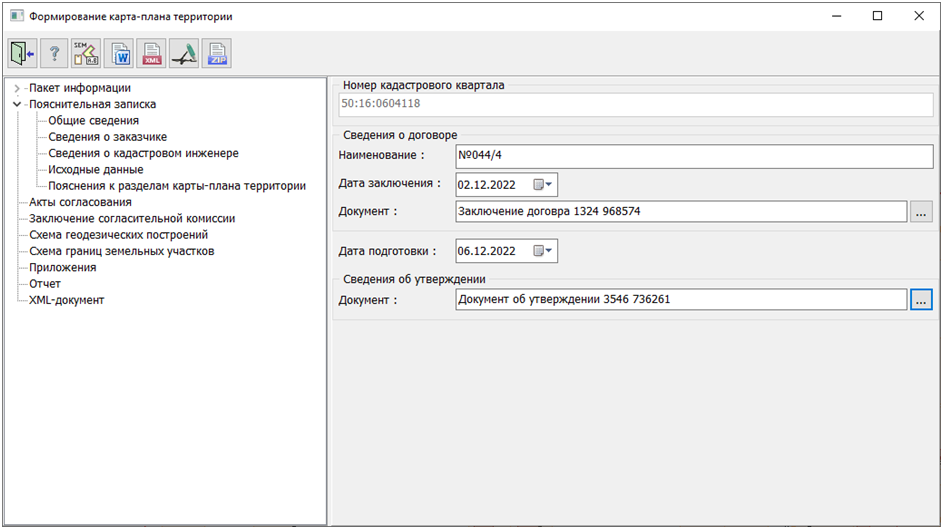Select Сведения о кадастровом инженере item
The height and width of the screenshot is (529, 943).
click(143, 153)
